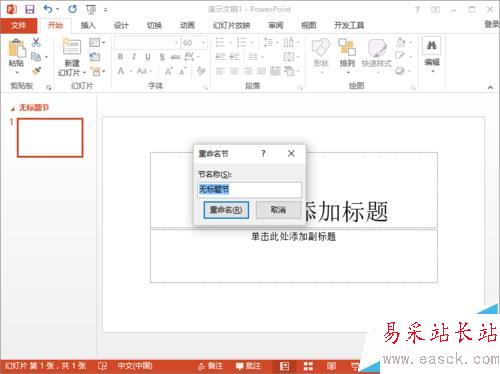
Task: Expand the Section dropdown in slides group
Action: pyautogui.click(x=98, y=71)
